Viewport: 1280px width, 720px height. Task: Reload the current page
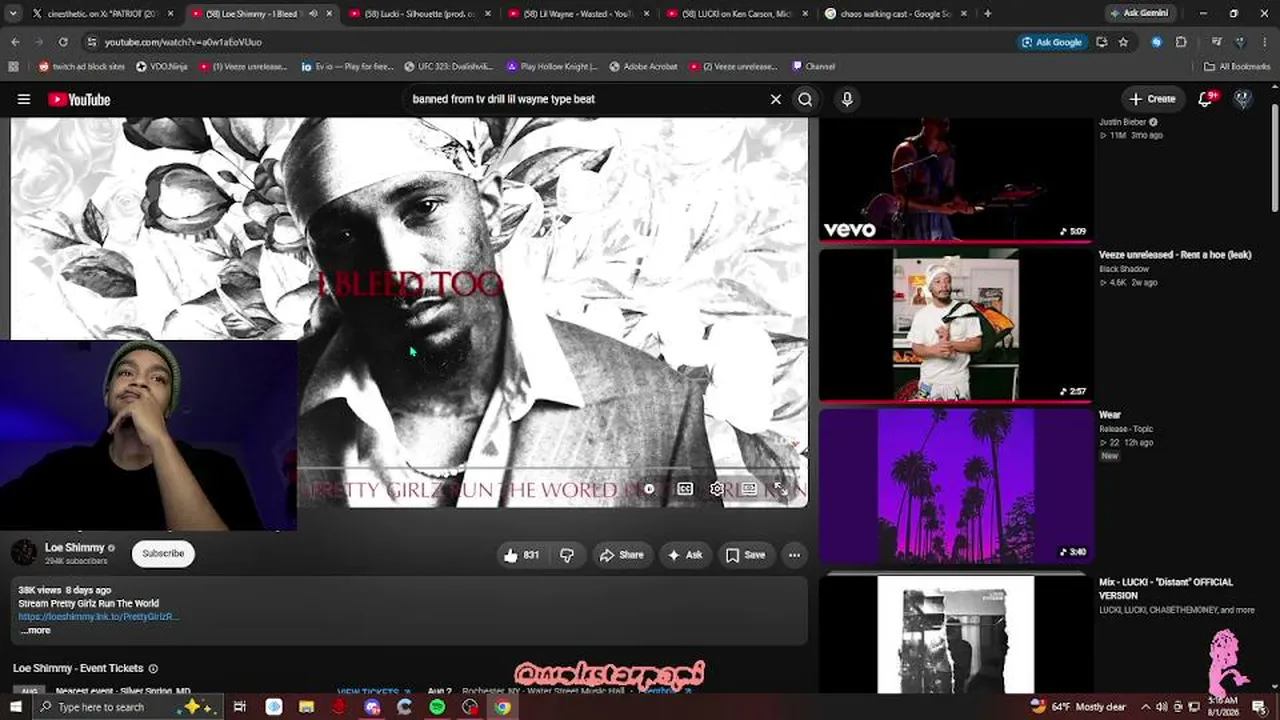pos(63,42)
